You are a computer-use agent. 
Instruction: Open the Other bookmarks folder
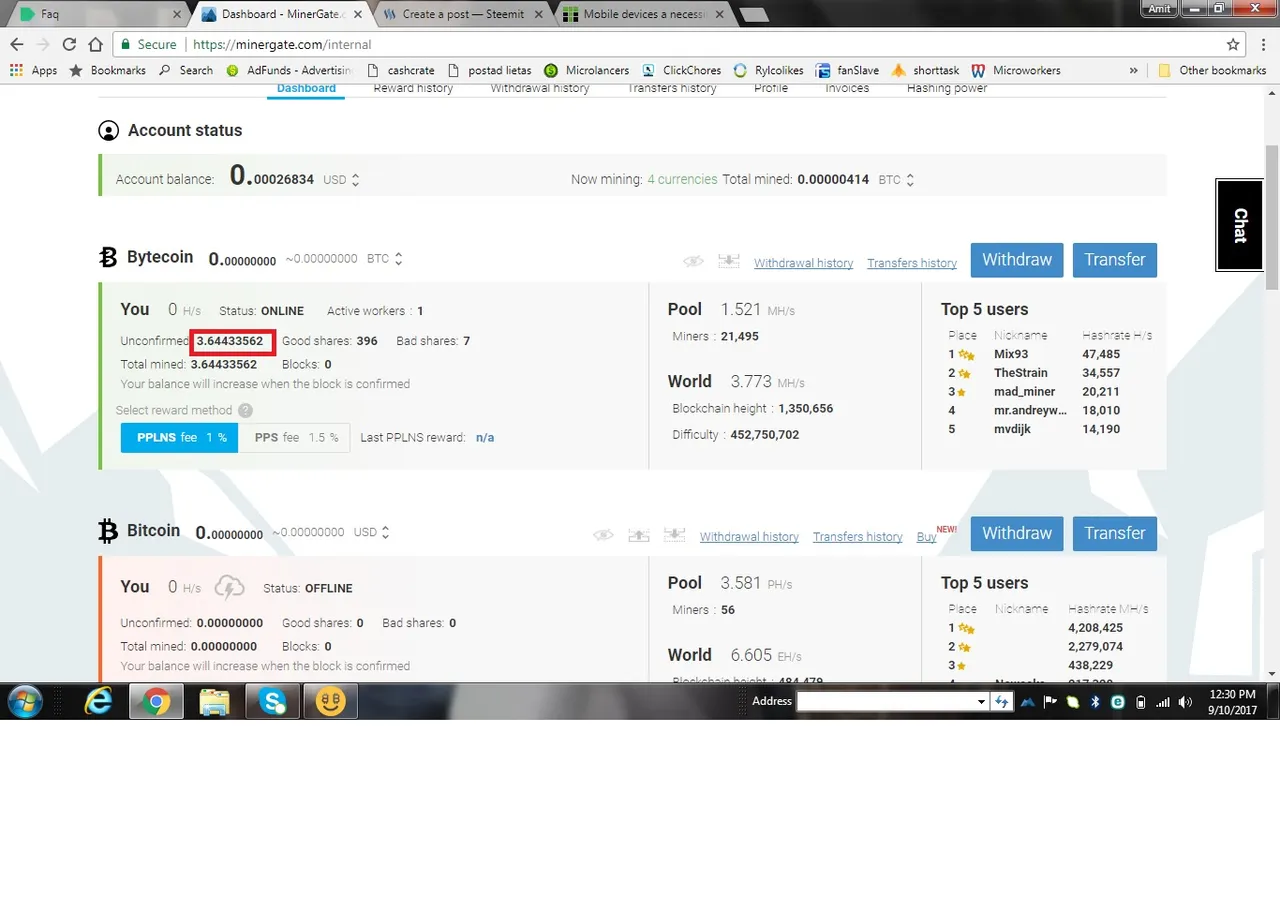[1212, 70]
